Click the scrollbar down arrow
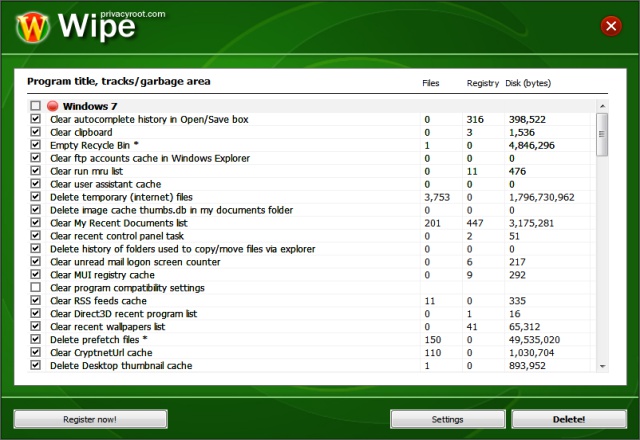 602,367
